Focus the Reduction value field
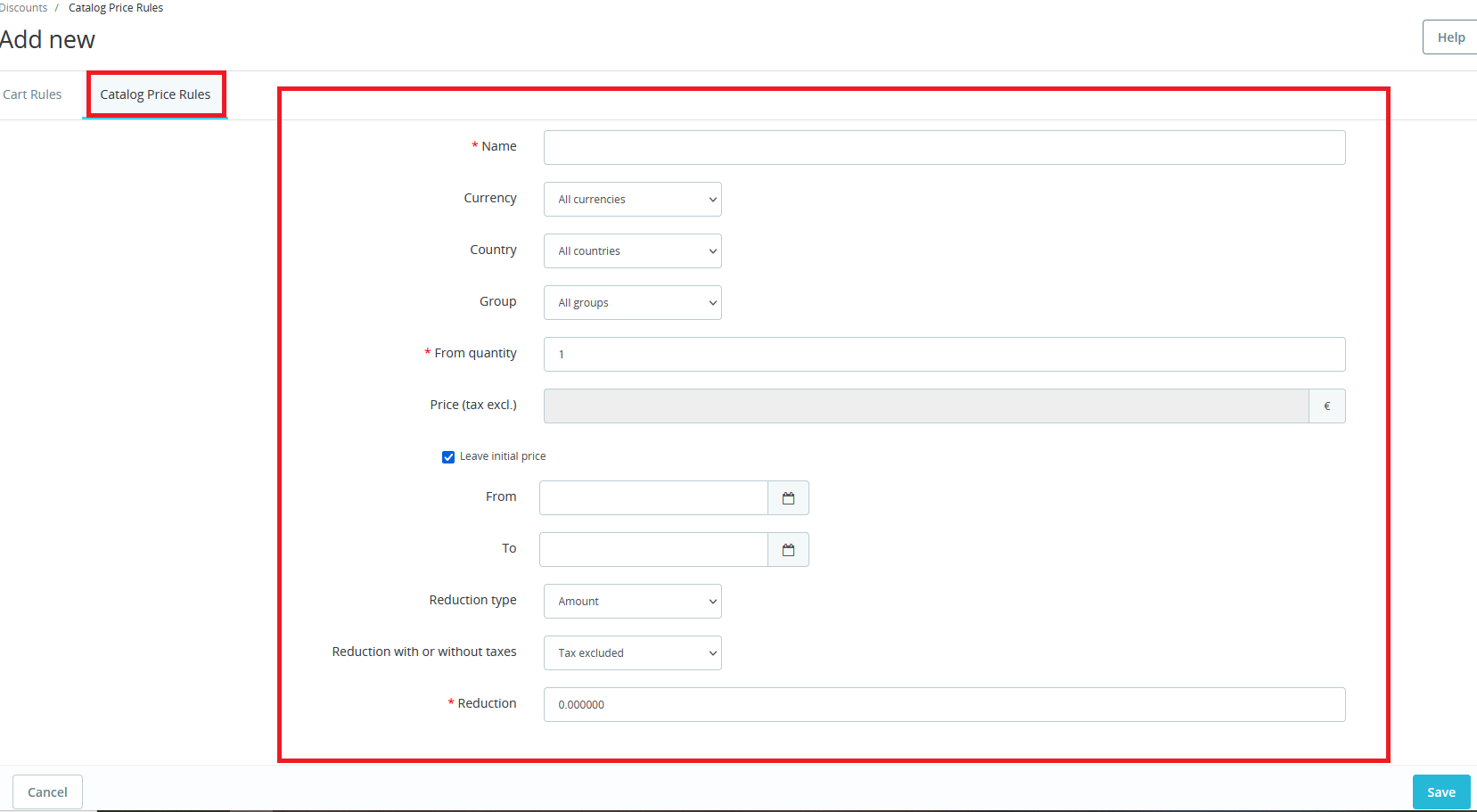1477x812 pixels. point(944,705)
